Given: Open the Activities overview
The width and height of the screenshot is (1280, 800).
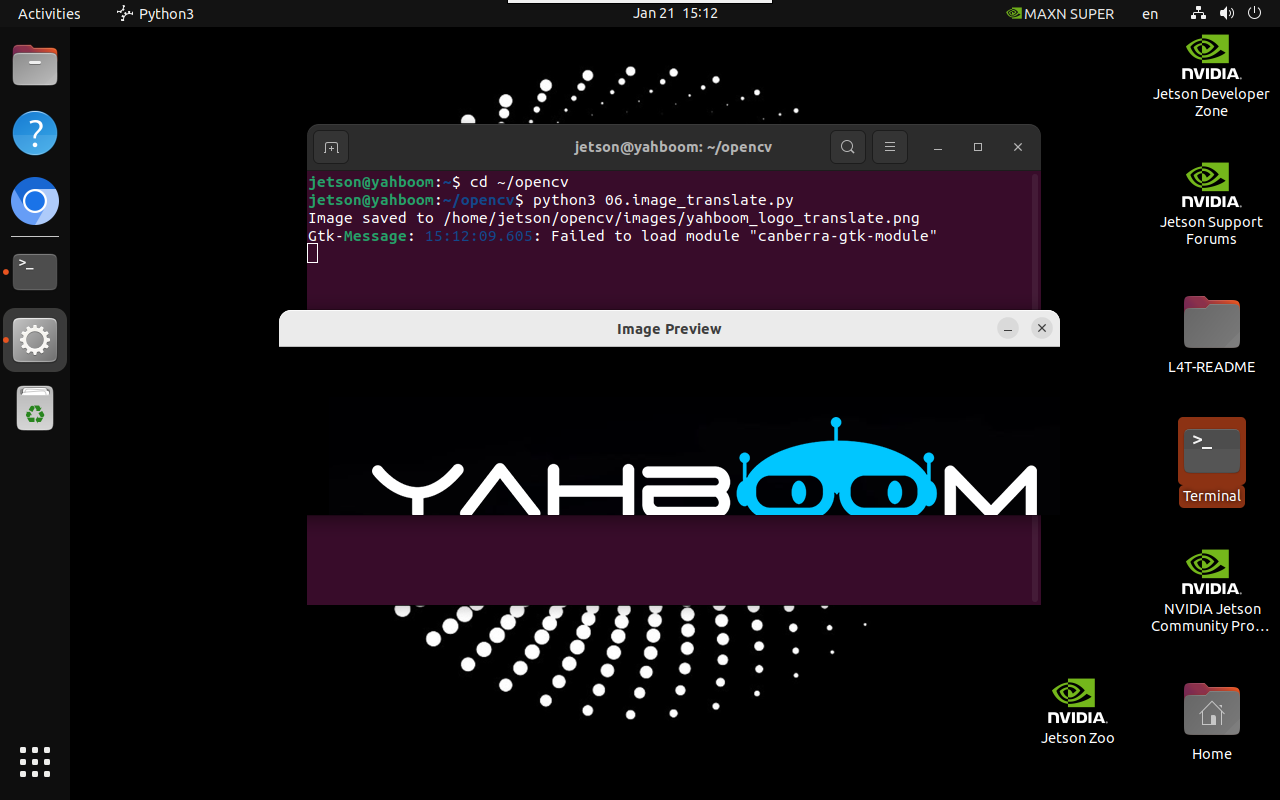Looking at the screenshot, I should pos(49,14).
